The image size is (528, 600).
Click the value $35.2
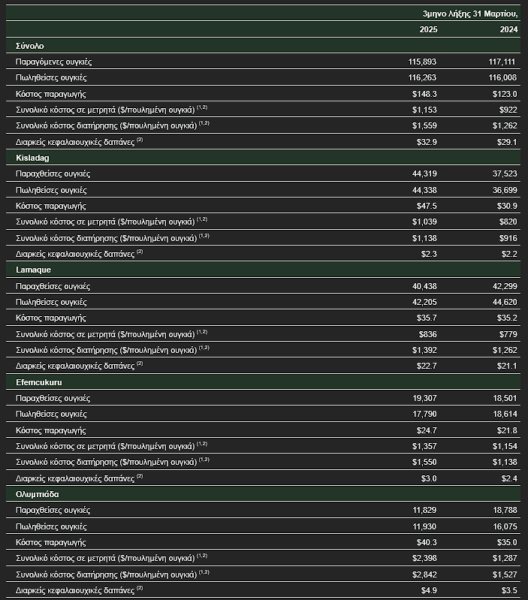point(507,318)
